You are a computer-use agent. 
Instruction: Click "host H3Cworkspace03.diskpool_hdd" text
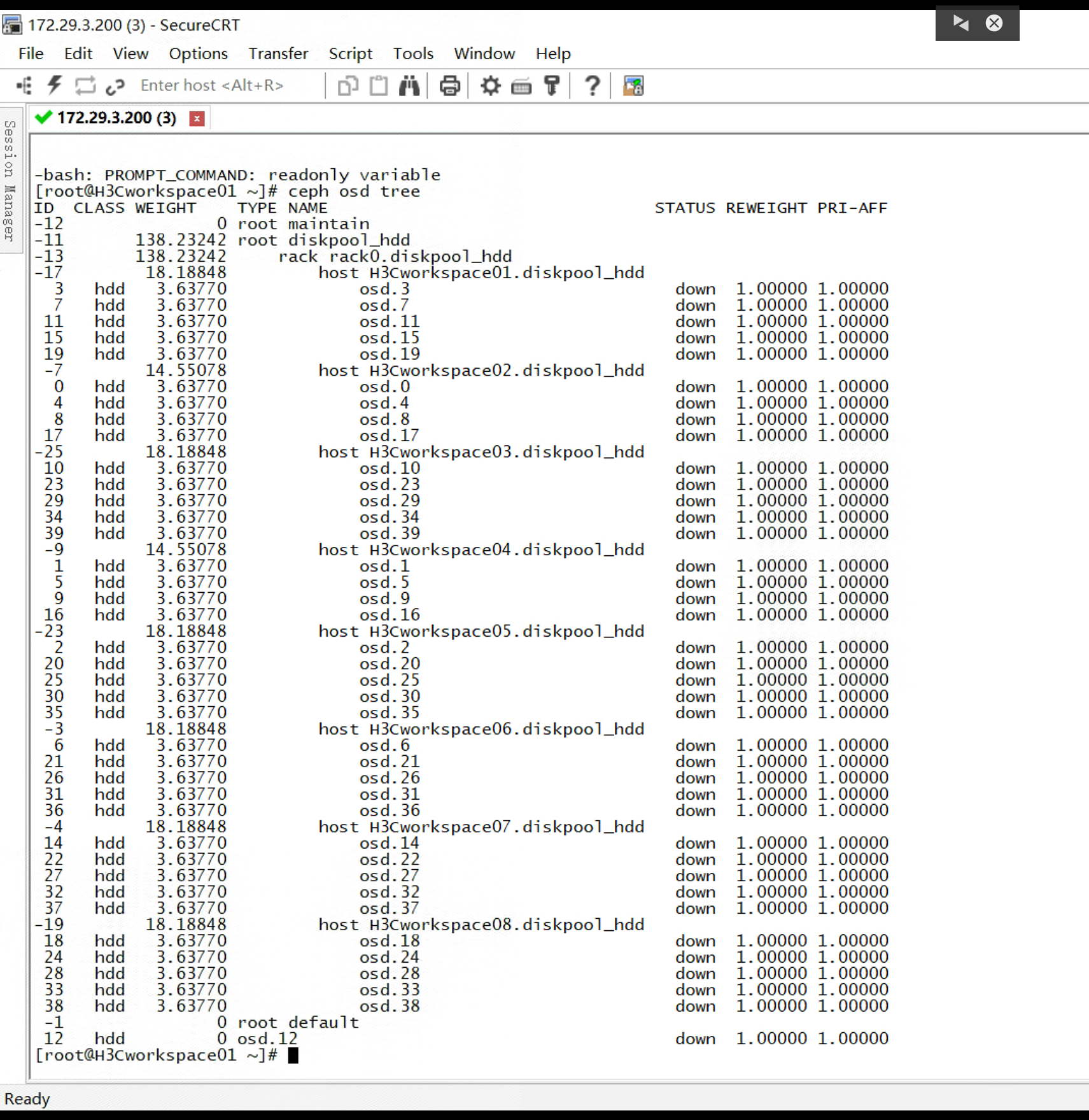pyautogui.click(x=482, y=452)
